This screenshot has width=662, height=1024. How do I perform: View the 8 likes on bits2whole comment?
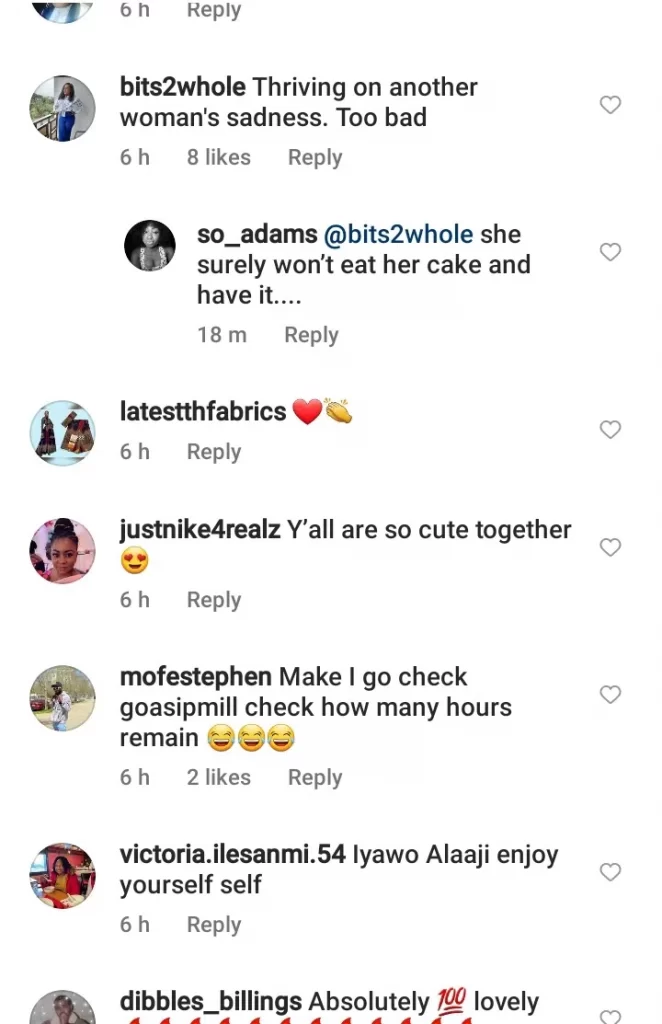click(x=218, y=158)
